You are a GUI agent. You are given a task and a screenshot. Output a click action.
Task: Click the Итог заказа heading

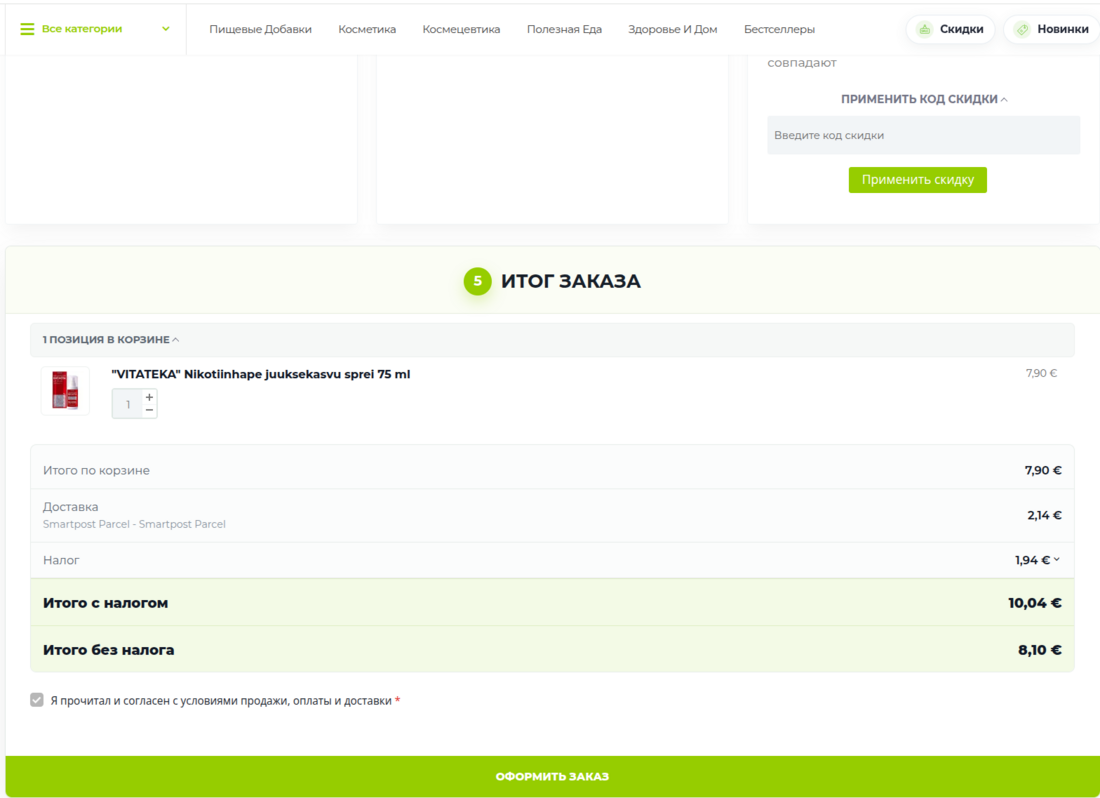(x=570, y=281)
